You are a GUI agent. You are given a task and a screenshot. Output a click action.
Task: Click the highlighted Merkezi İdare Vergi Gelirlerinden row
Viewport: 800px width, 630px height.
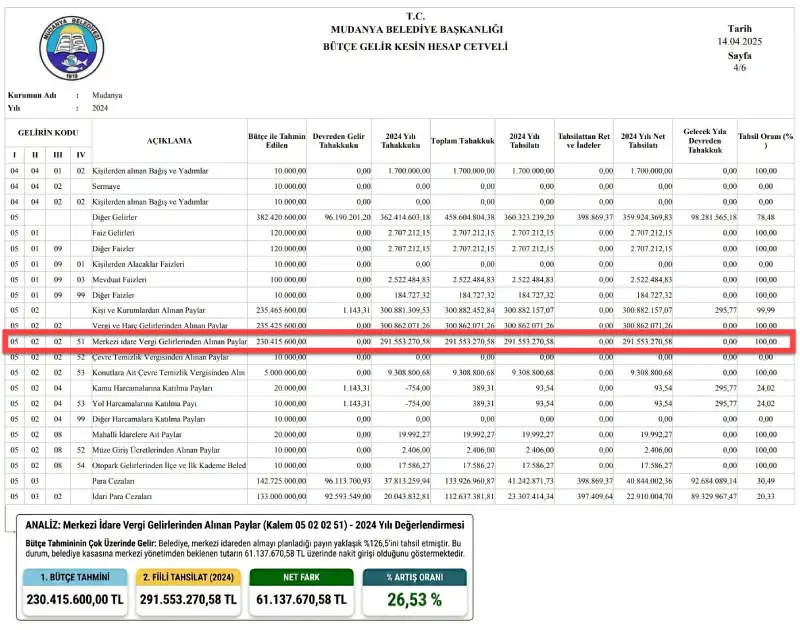[400, 341]
